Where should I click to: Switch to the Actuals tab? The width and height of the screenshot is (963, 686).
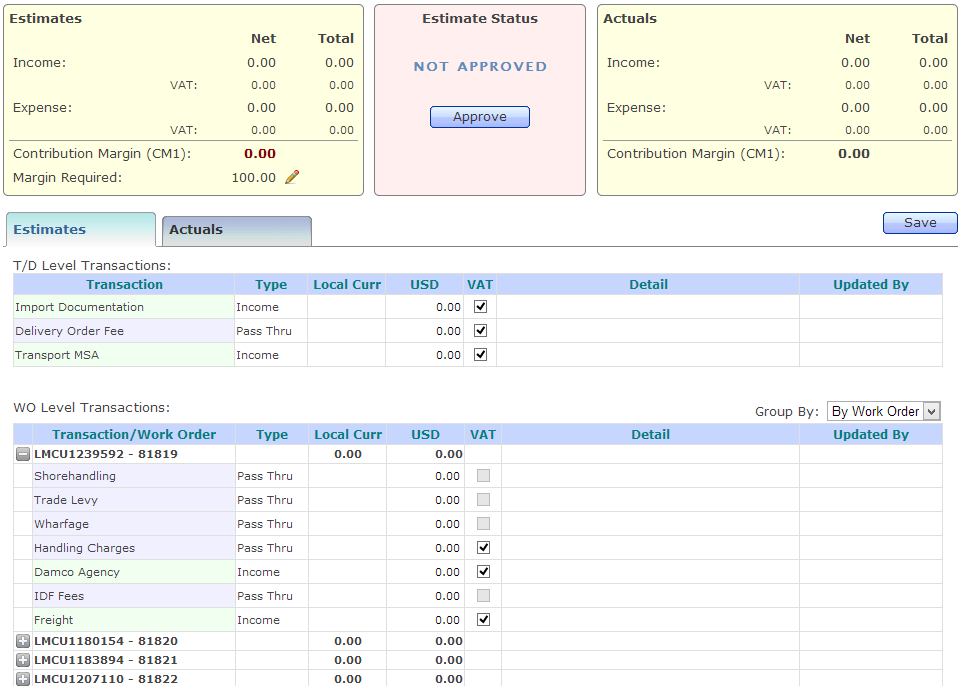(x=196, y=229)
